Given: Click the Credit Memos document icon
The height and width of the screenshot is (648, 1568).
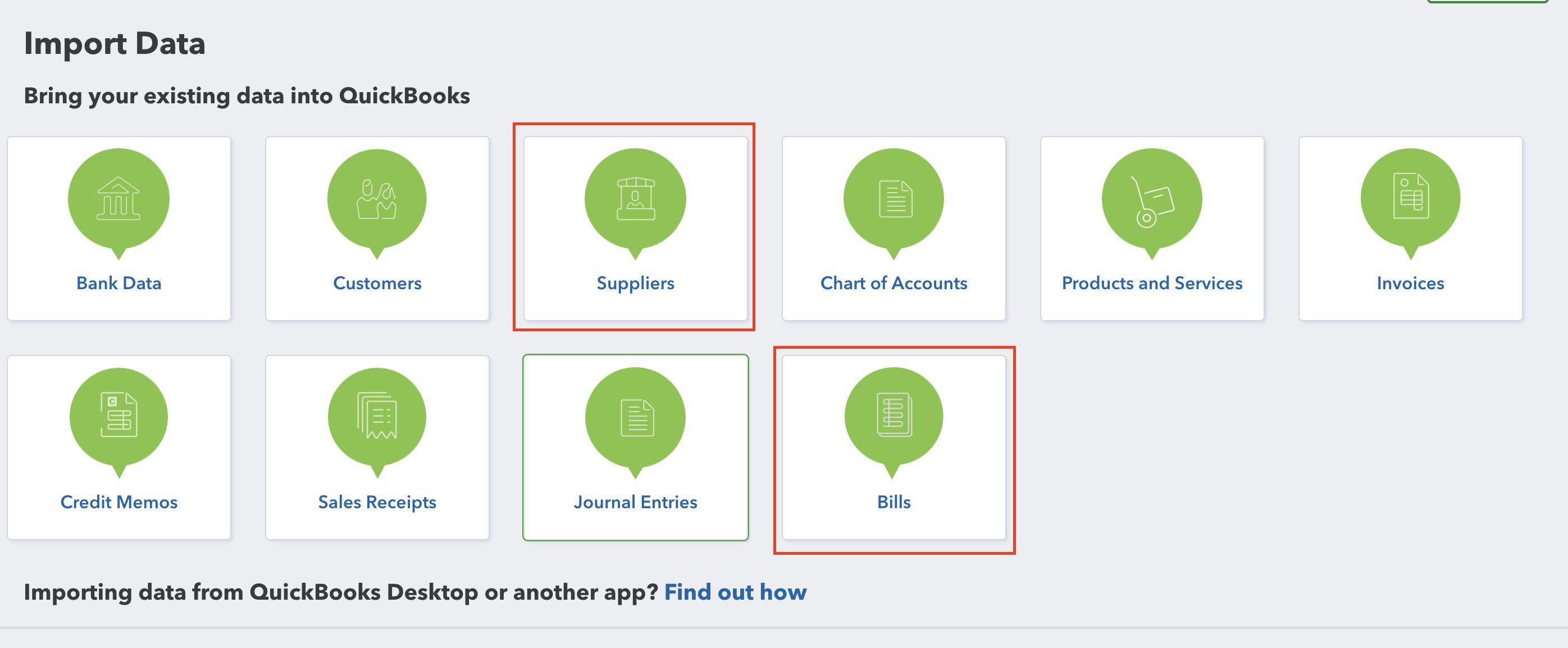Looking at the screenshot, I should tap(118, 416).
